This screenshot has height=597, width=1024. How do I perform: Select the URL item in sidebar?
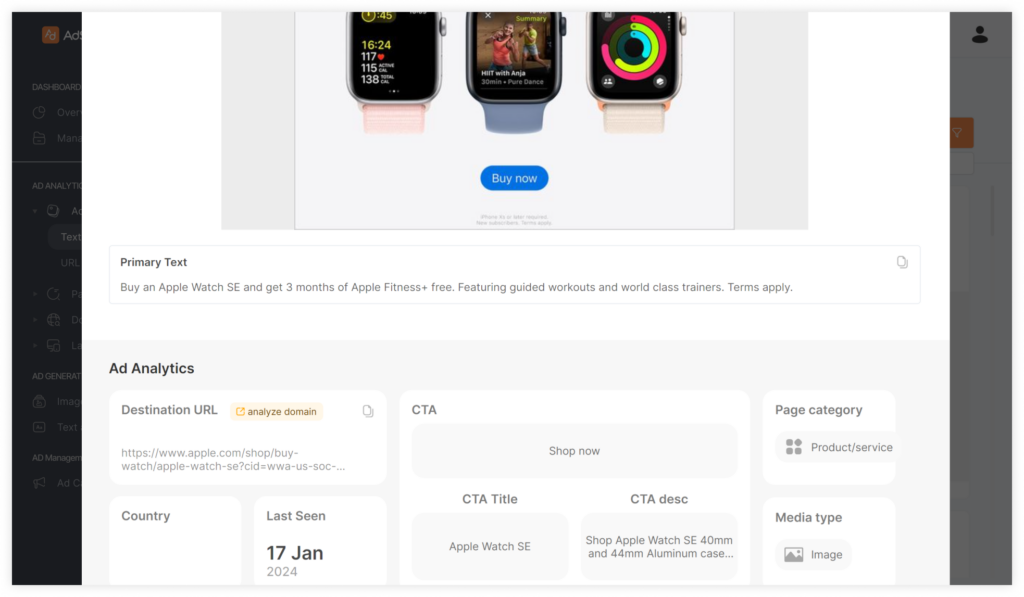tap(70, 263)
